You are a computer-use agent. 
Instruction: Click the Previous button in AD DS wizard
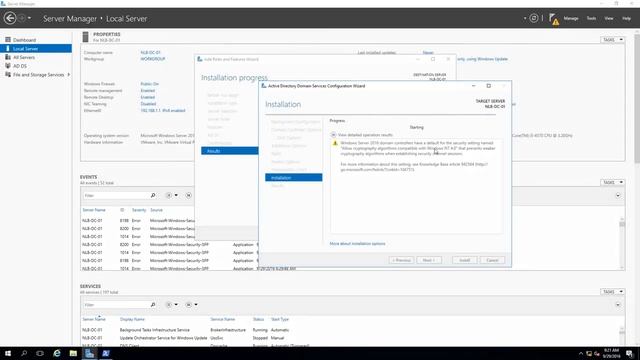tap(401, 260)
